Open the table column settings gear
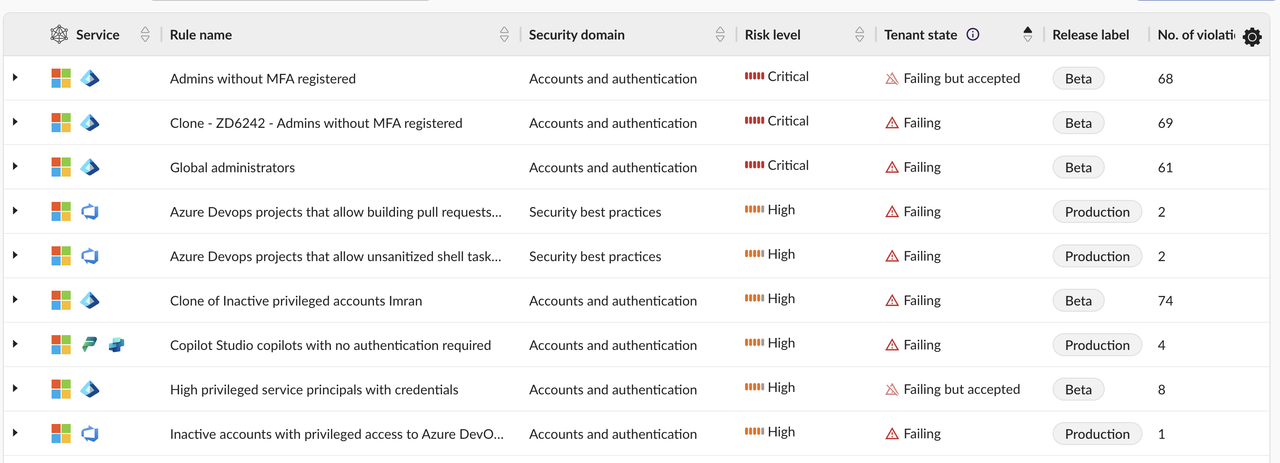 [1251, 37]
